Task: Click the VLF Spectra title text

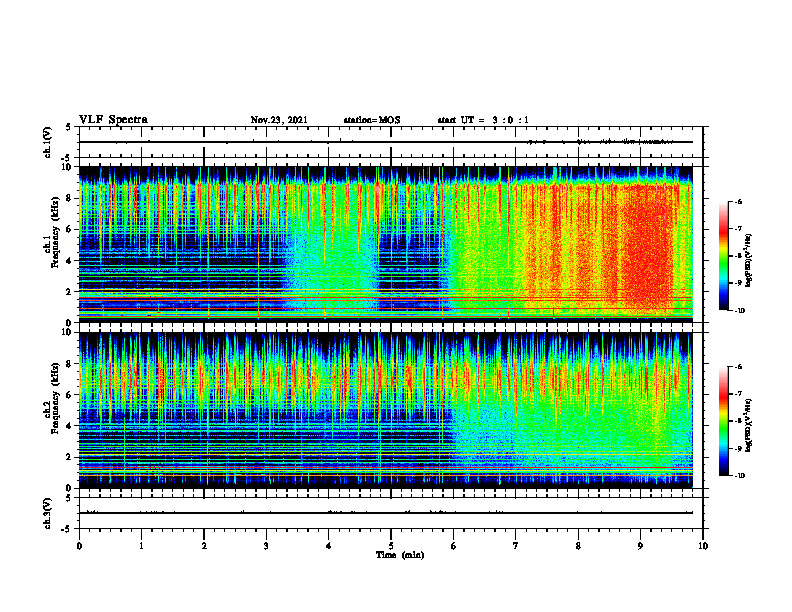Action: point(113,120)
